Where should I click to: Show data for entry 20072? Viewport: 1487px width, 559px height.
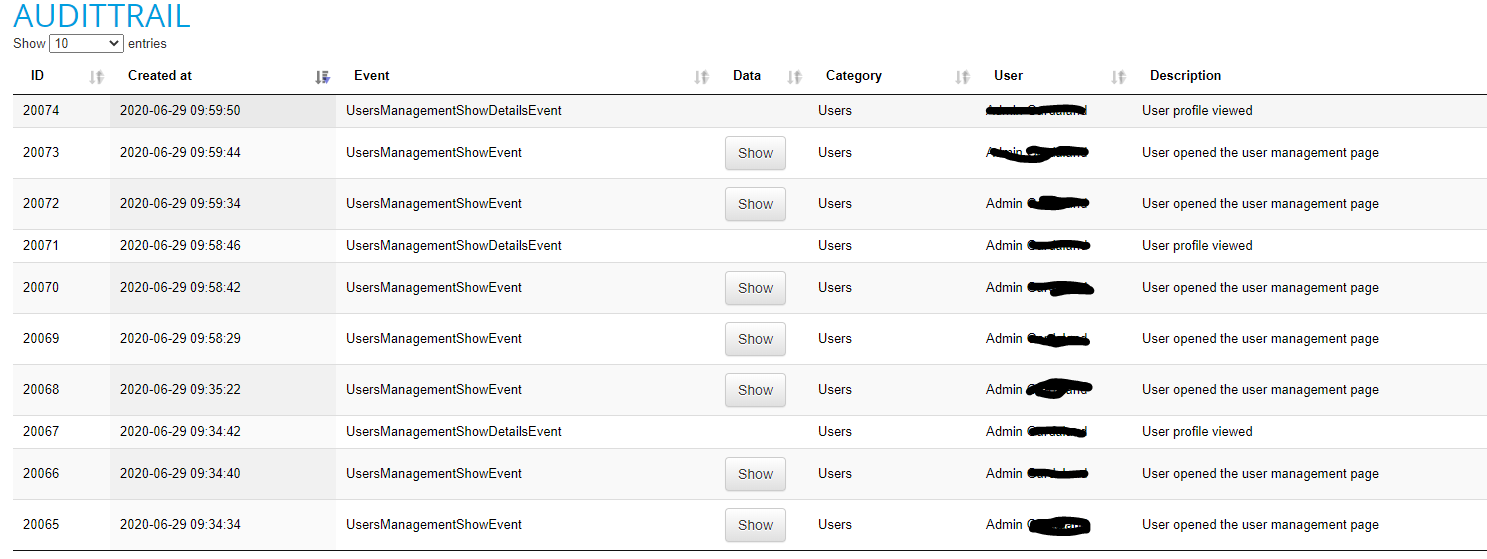(755, 204)
